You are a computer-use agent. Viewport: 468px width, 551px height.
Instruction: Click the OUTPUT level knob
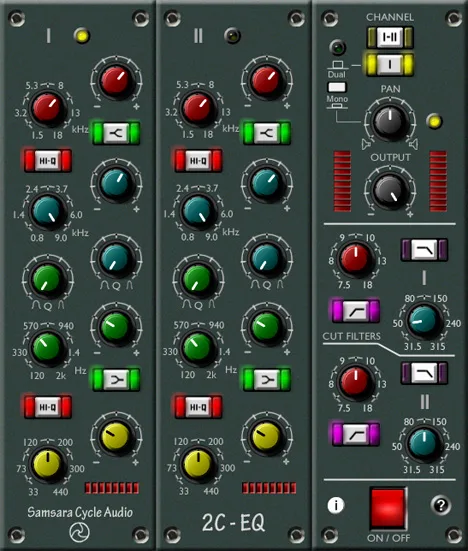390,191
